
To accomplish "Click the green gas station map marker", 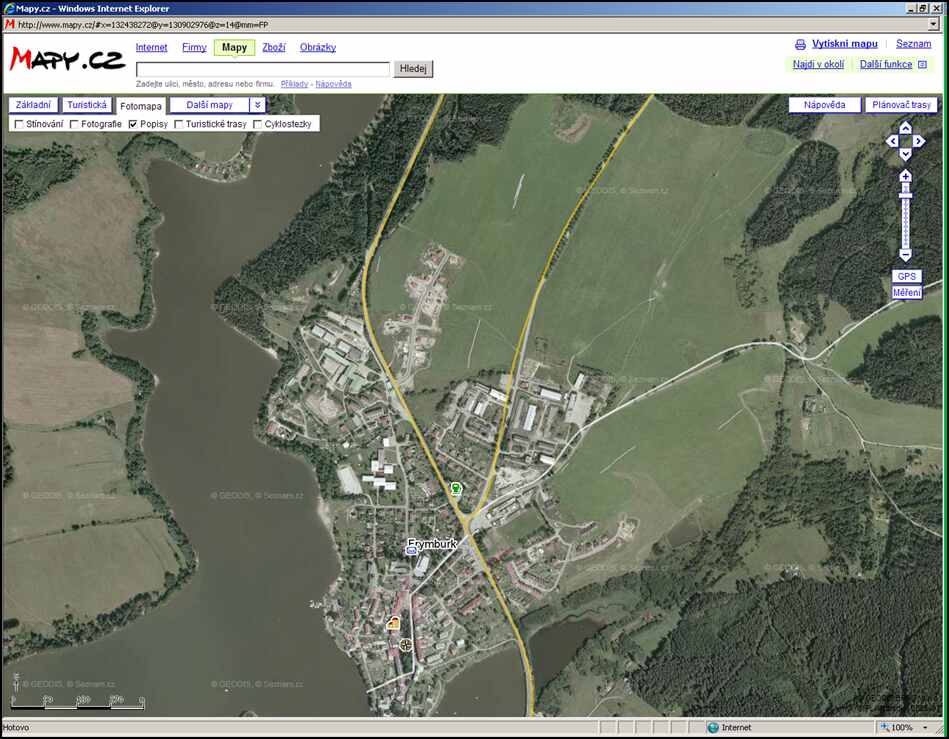I will tap(456, 489).
